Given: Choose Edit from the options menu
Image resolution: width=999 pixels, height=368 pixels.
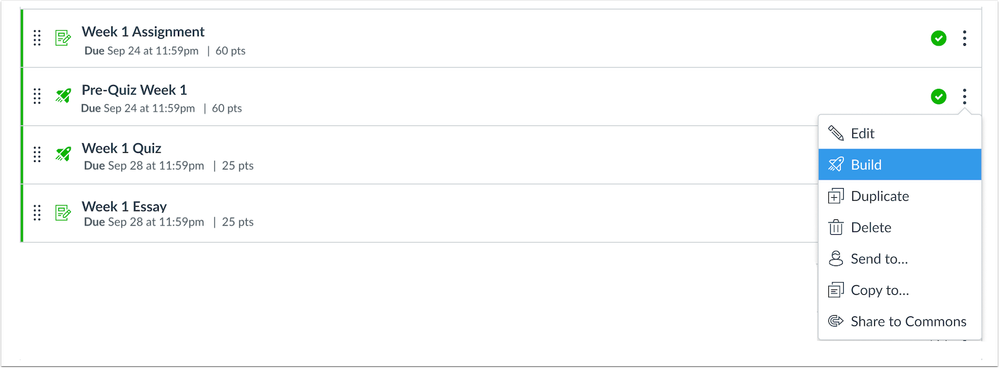Looking at the screenshot, I should [900, 134].
